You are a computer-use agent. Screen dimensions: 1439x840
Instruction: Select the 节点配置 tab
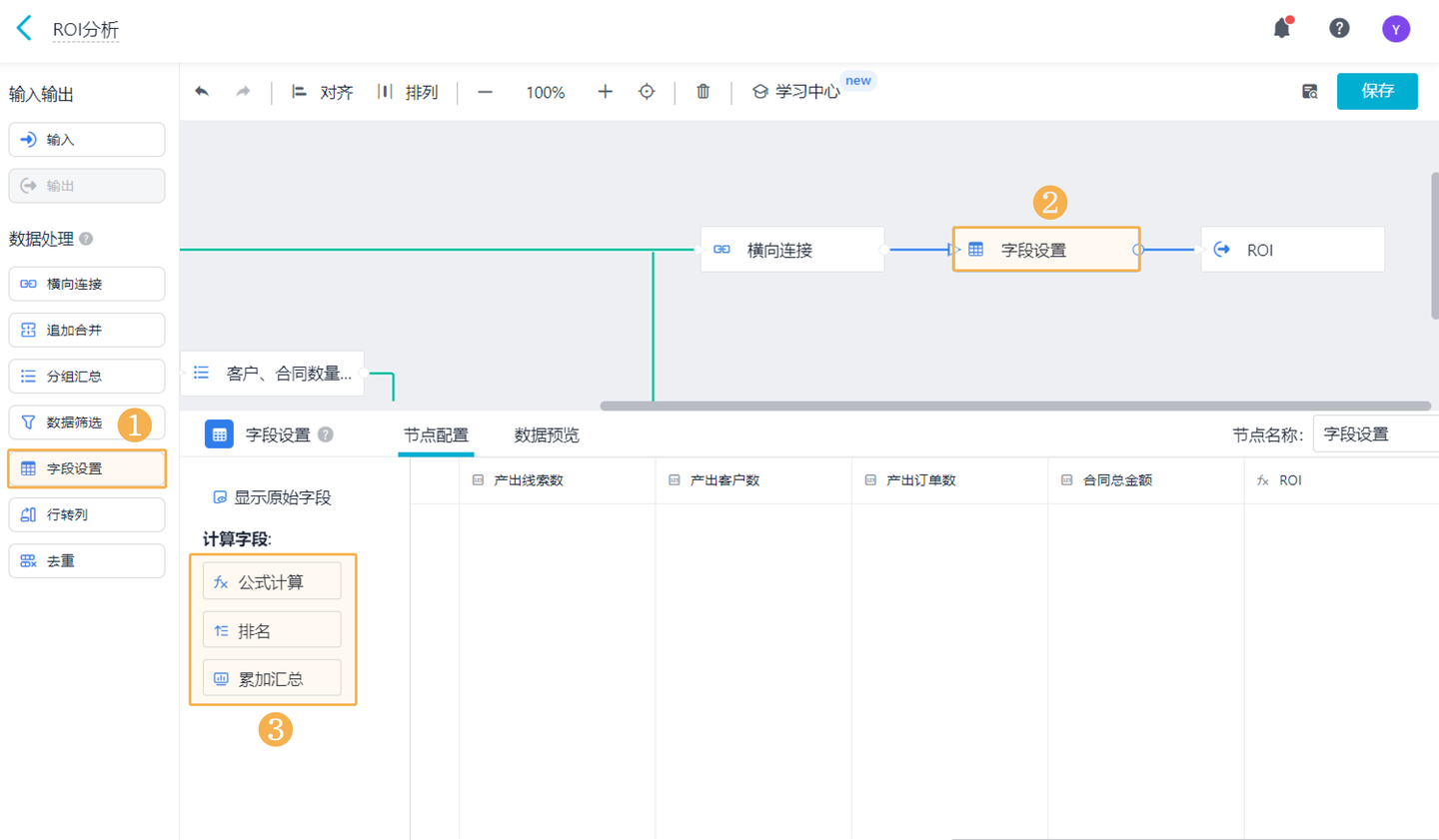[x=436, y=435]
